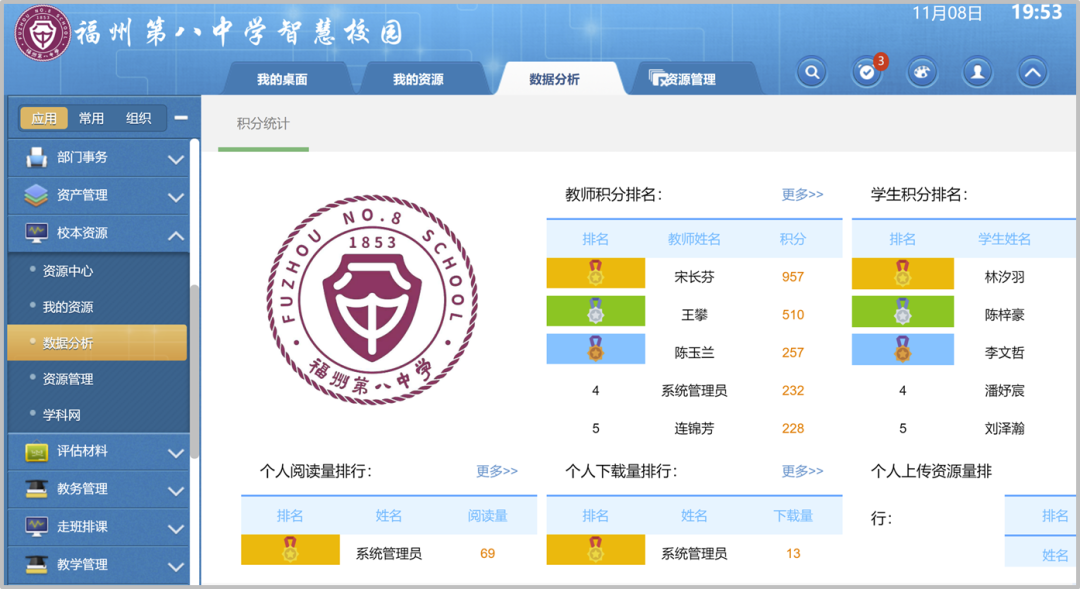Switch to 我的桌面 tab
Image resolution: width=1080 pixels, height=589 pixels.
282,79
